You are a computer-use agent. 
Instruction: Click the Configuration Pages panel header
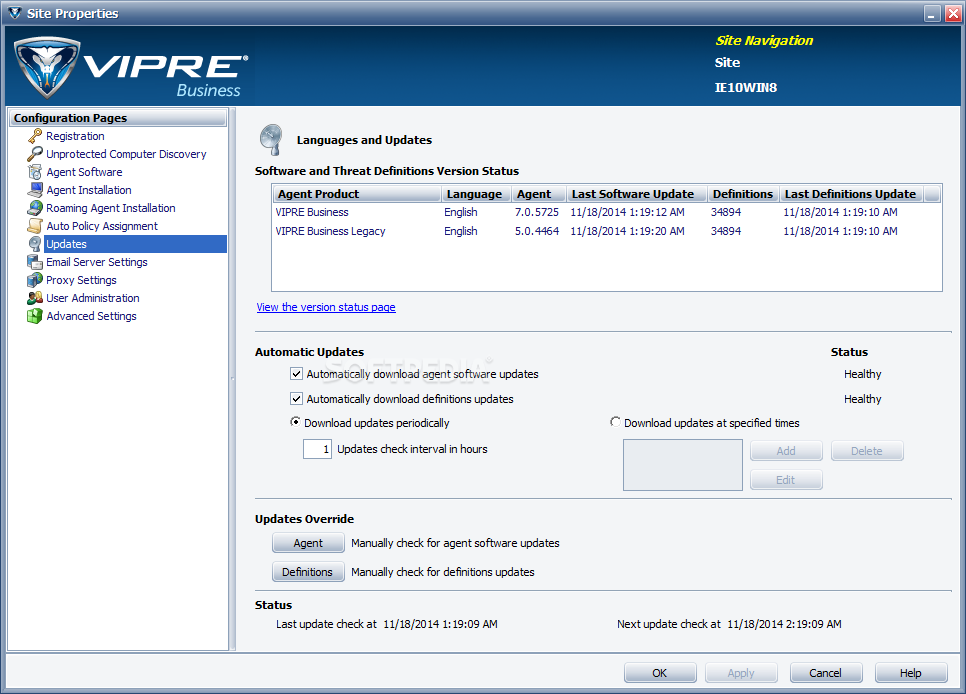pos(118,118)
